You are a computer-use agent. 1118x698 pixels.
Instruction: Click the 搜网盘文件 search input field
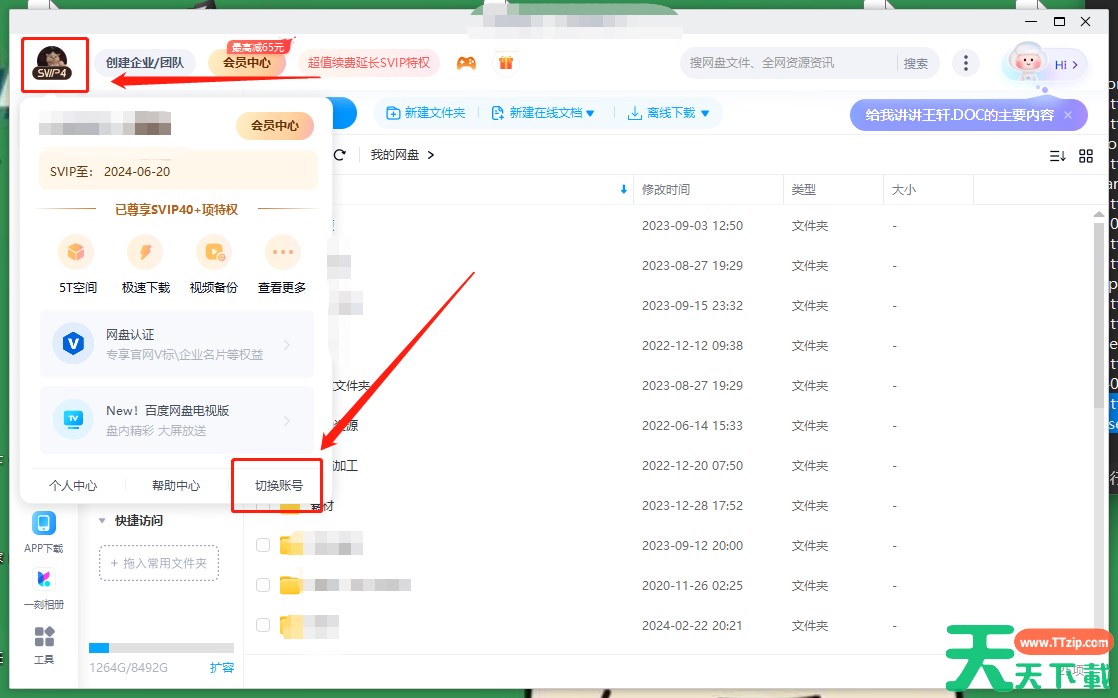790,63
